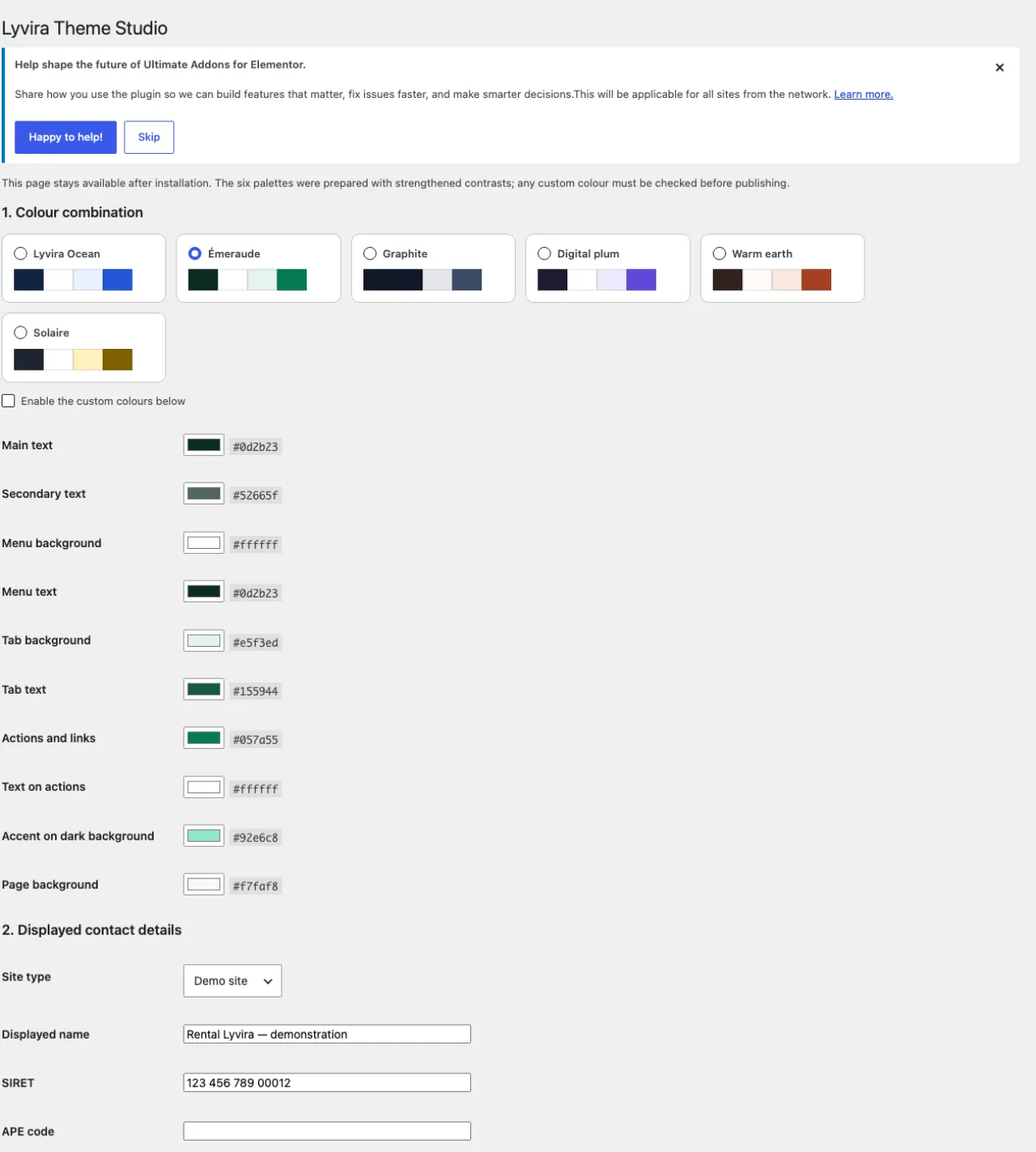This screenshot has width=1036, height=1152.
Task: Open the Page background colour swatch
Action: tap(204, 885)
